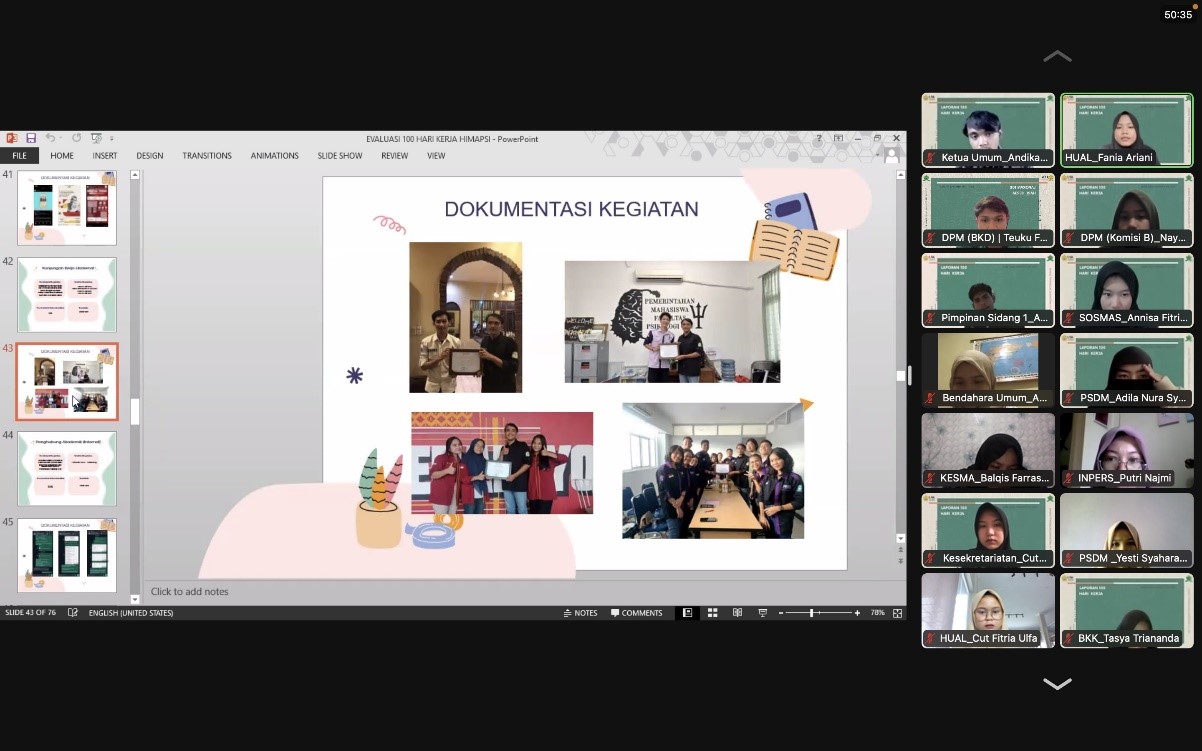Open Ribbon Display Options
The width and height of the screenshot is (1202, 751).
tap(838, 138)
